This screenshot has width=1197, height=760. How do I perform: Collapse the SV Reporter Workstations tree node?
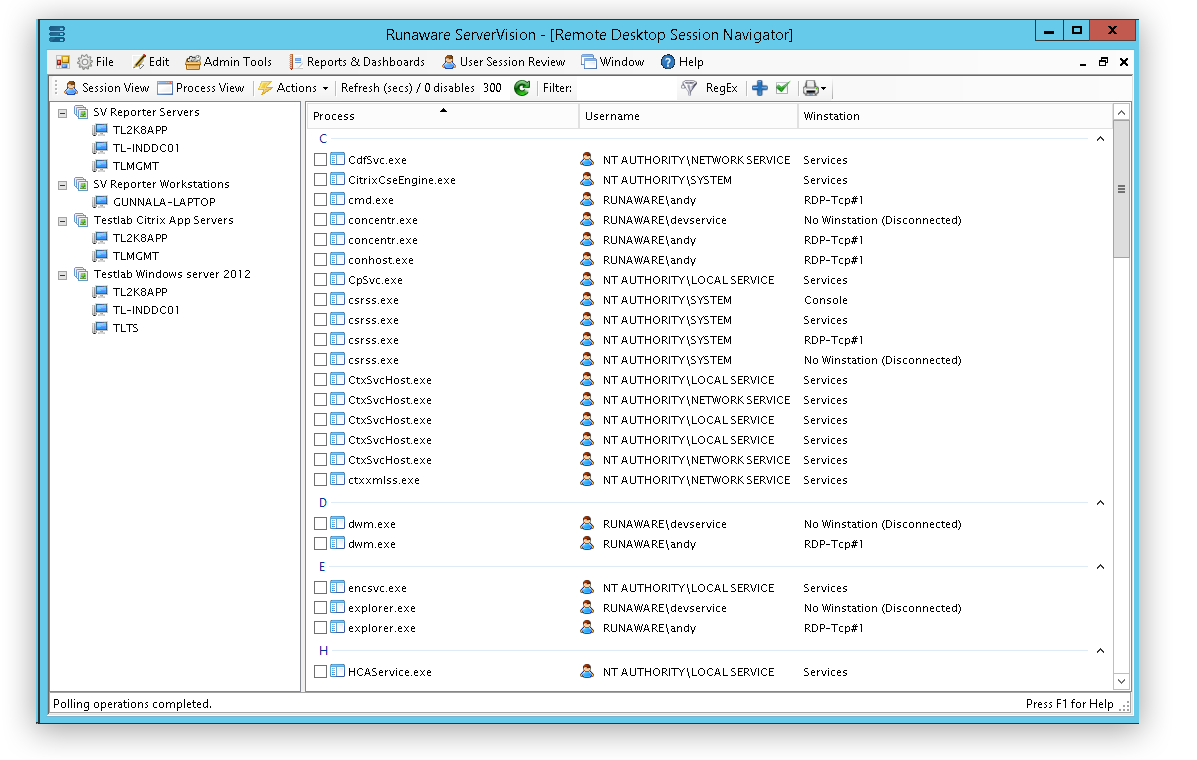[x=63, y=185]
